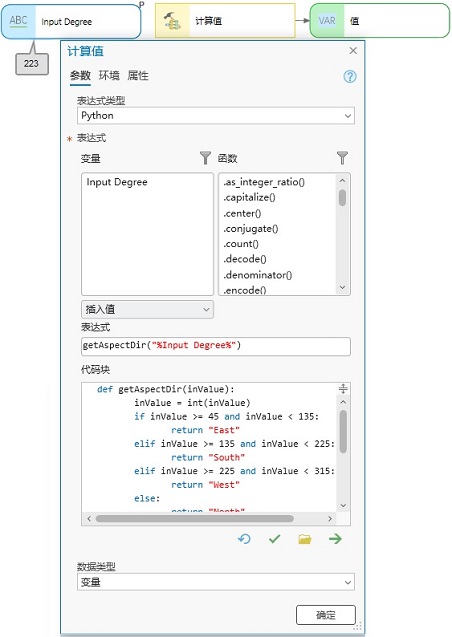Open the 数据类型 变量 dropdown
The image size is (452, 637).
point(216,582)
